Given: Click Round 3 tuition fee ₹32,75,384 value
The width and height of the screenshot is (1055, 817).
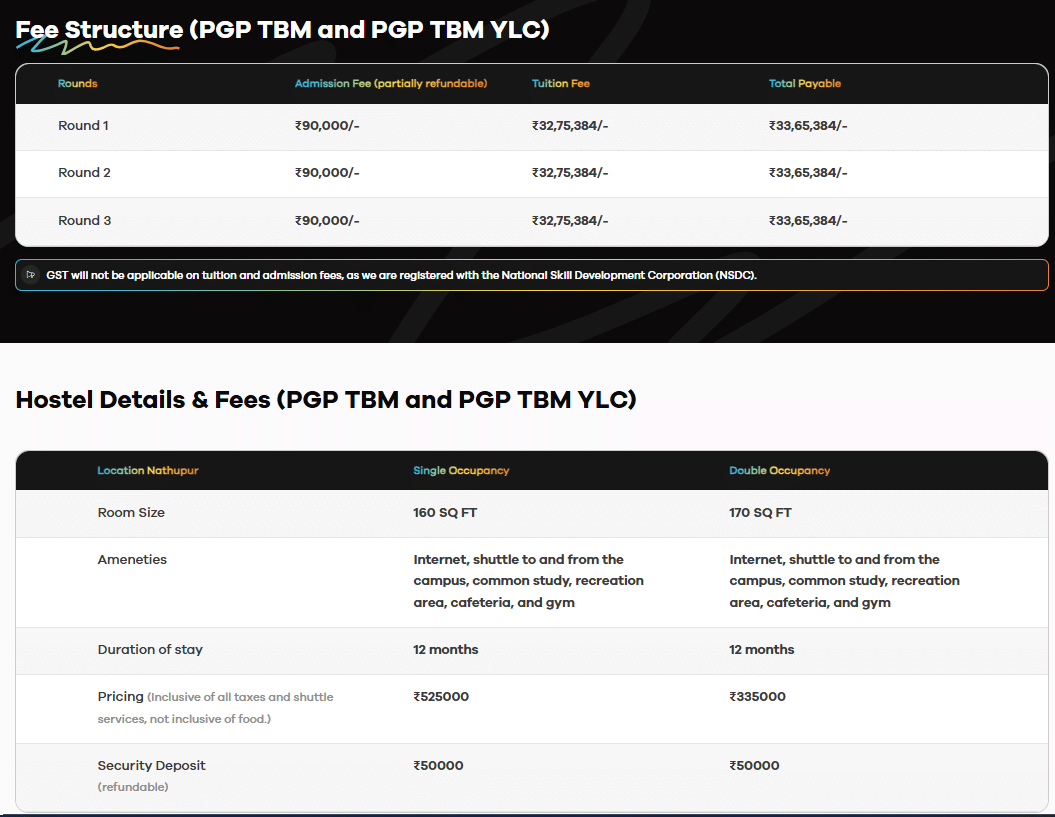Looking at the screenshot, I should click(x=570, y=221).
